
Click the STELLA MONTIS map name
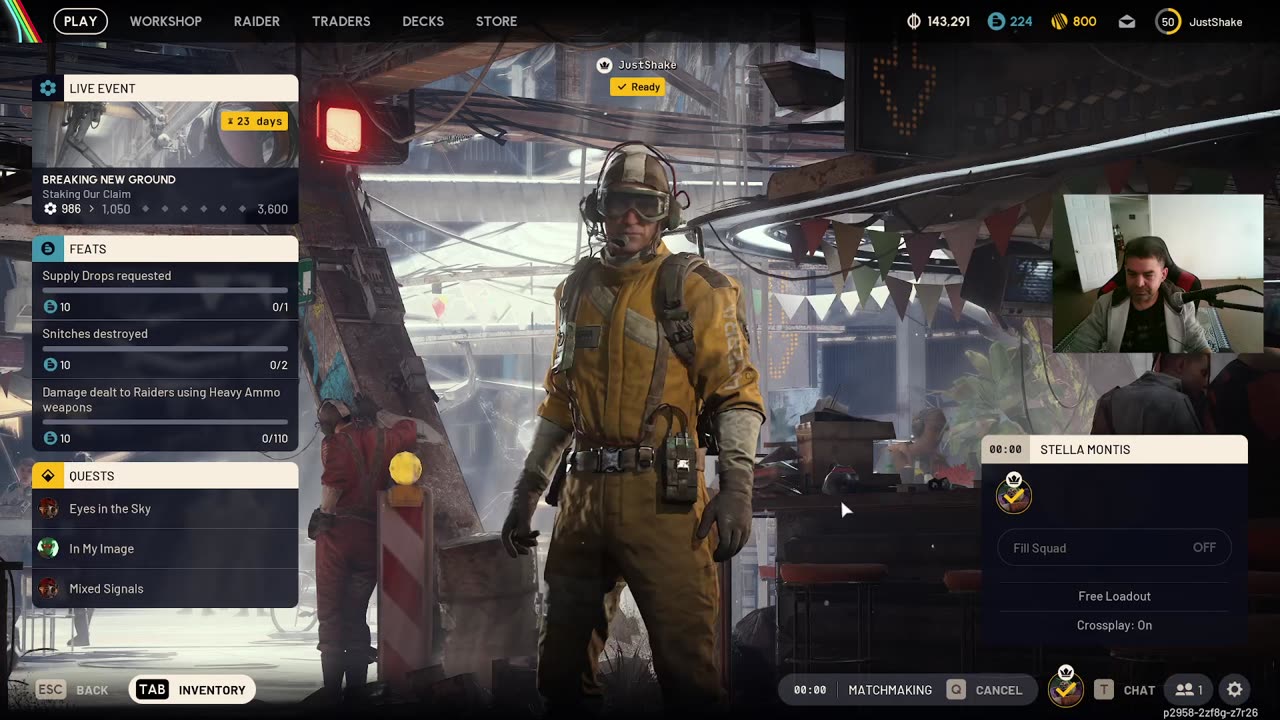(x=1085, y=450)
